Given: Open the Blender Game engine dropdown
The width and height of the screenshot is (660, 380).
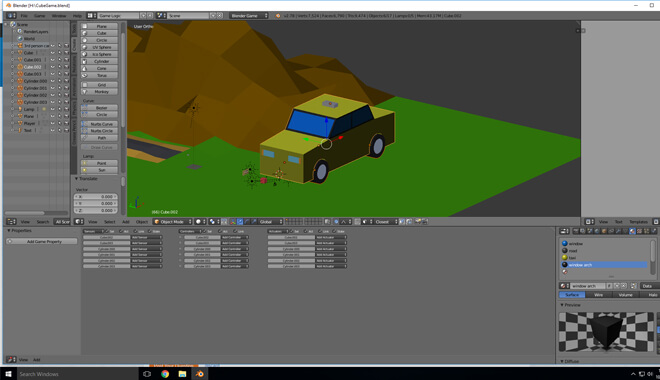Looking at the screenshot, I should point(249,16).
